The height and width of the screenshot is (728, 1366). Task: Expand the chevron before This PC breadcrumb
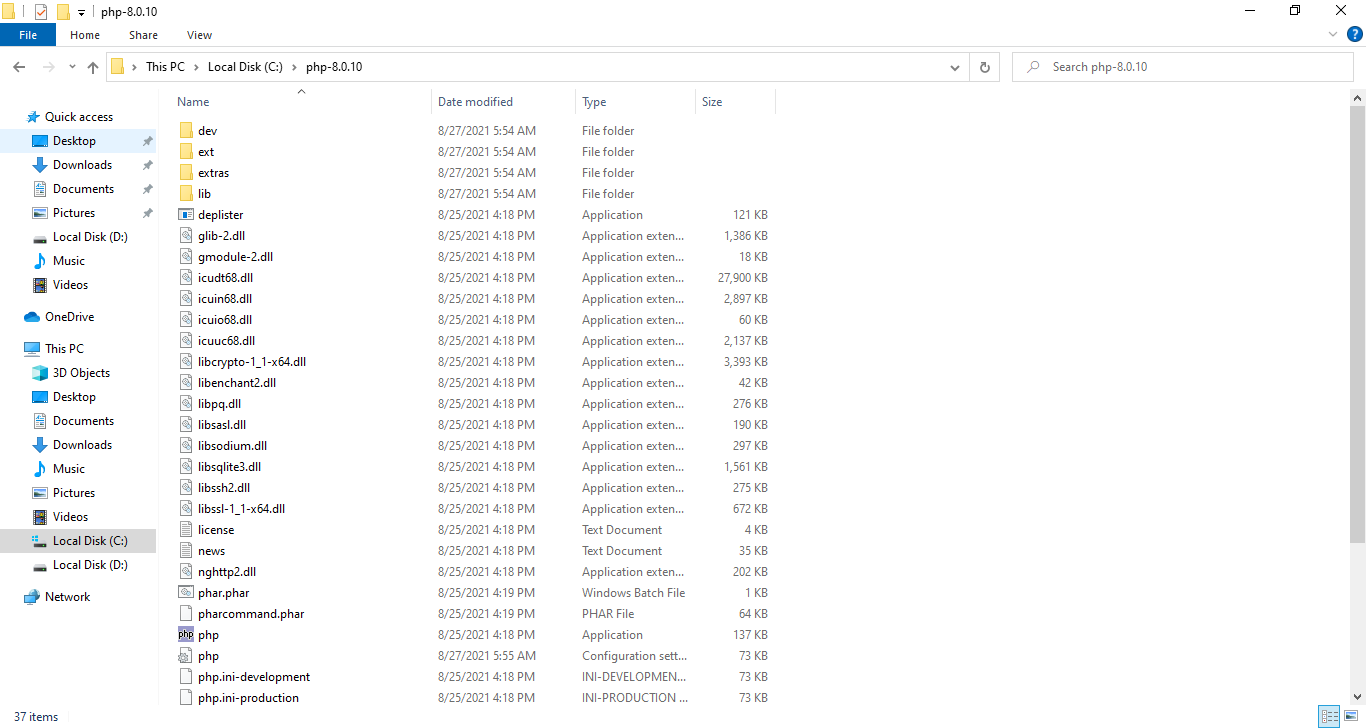(x=134, y=67)
